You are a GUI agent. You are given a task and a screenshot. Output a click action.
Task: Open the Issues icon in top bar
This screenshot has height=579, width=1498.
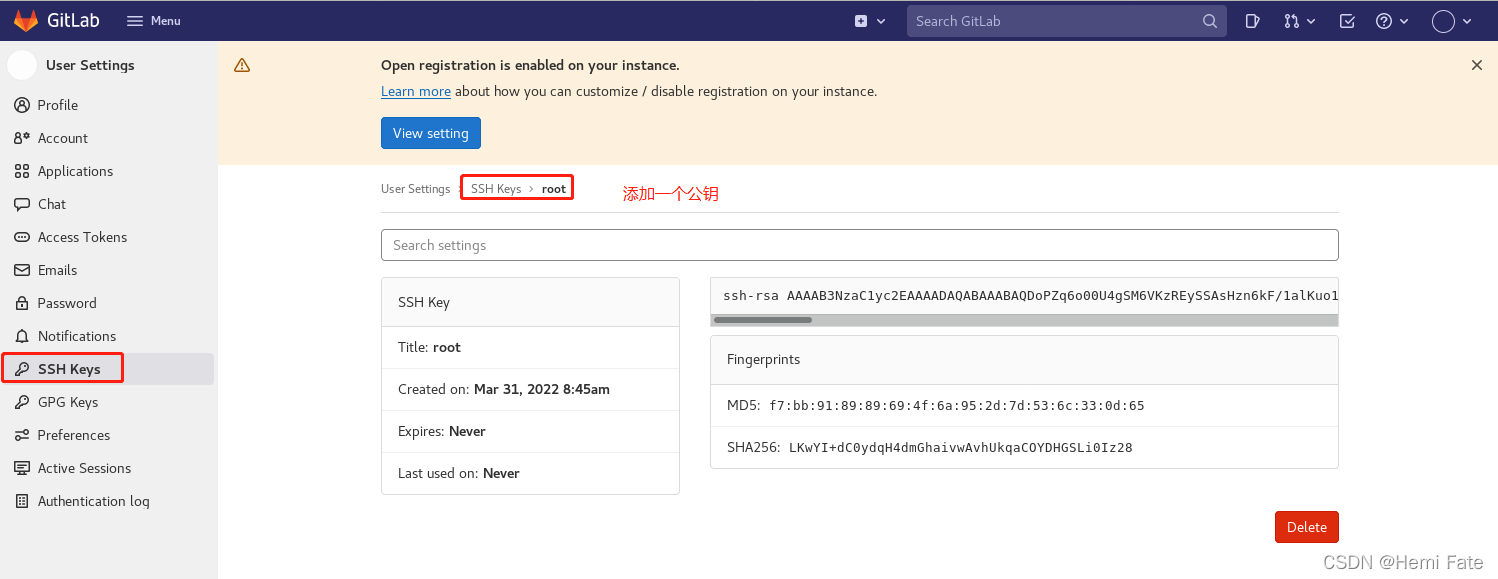1252,21
